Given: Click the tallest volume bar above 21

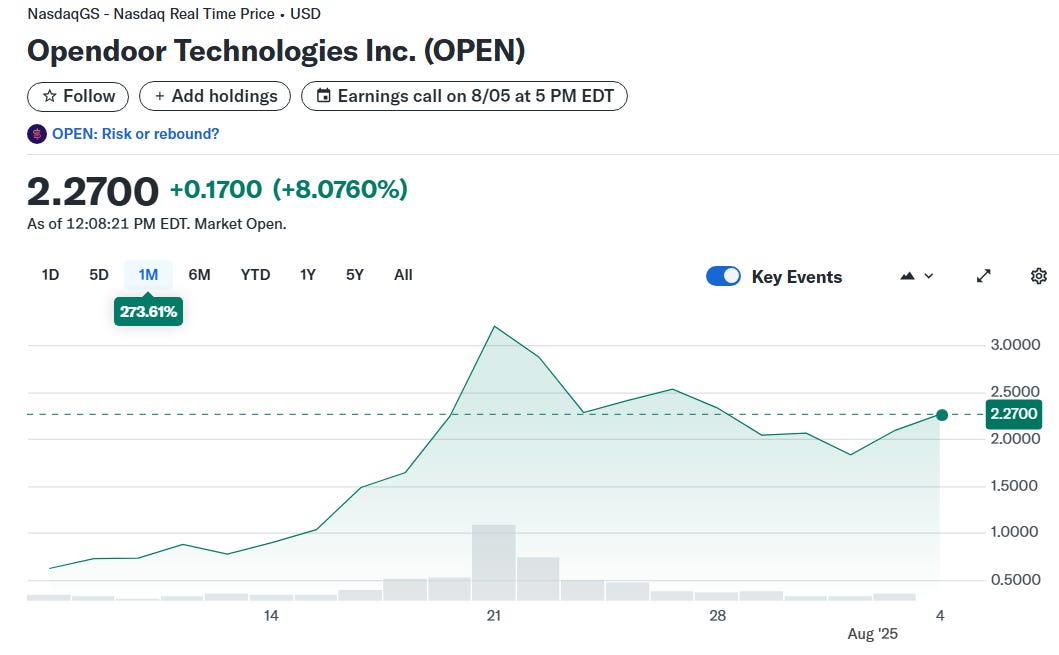Looking at the screenshot, I should point(494,562).
